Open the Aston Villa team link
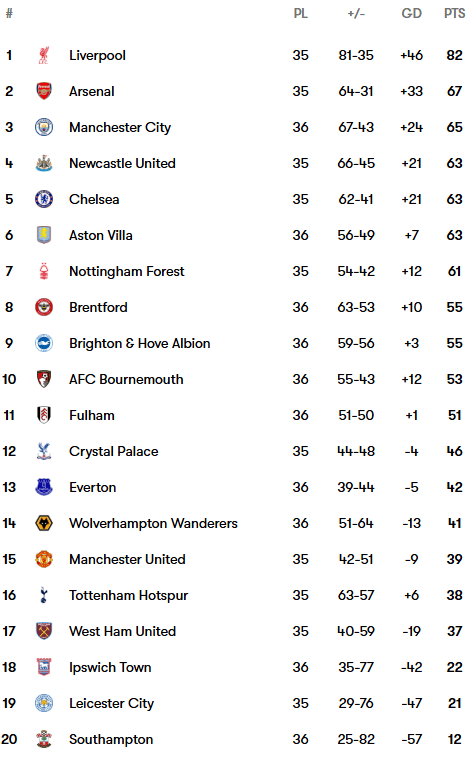This screenshot has height=767, width=476. pyautogui.click(x=101, y=235)
